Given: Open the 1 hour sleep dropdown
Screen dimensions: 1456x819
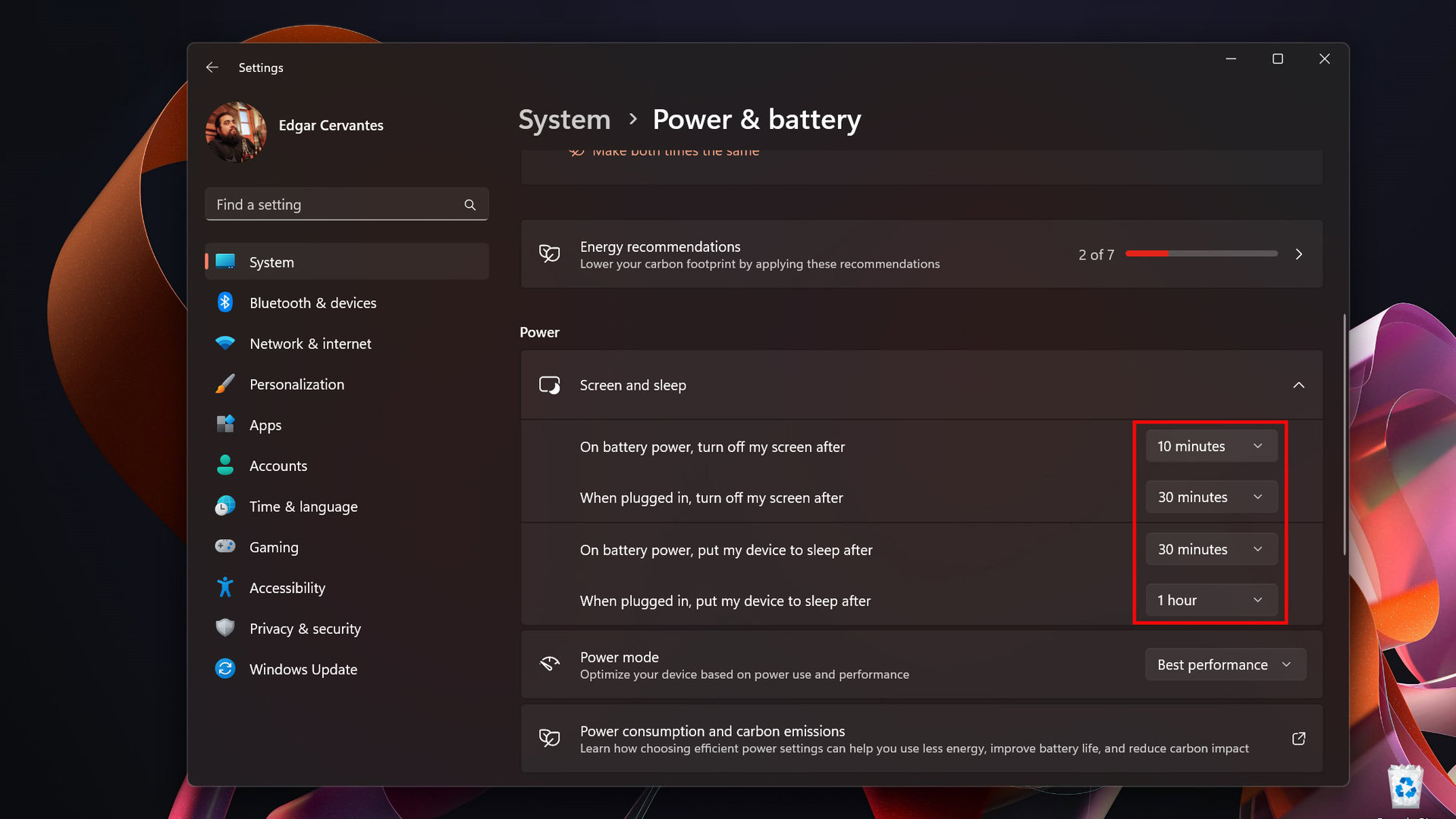Looking at the screenshot, I should point(1210,600).
